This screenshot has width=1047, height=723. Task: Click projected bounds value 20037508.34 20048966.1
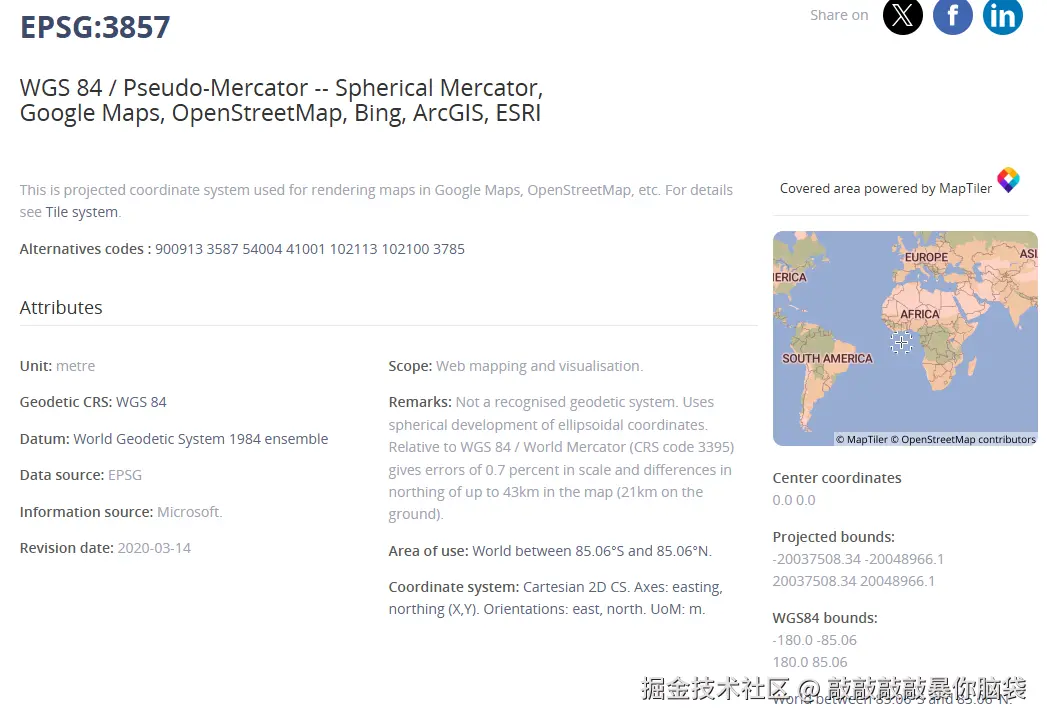853,581
